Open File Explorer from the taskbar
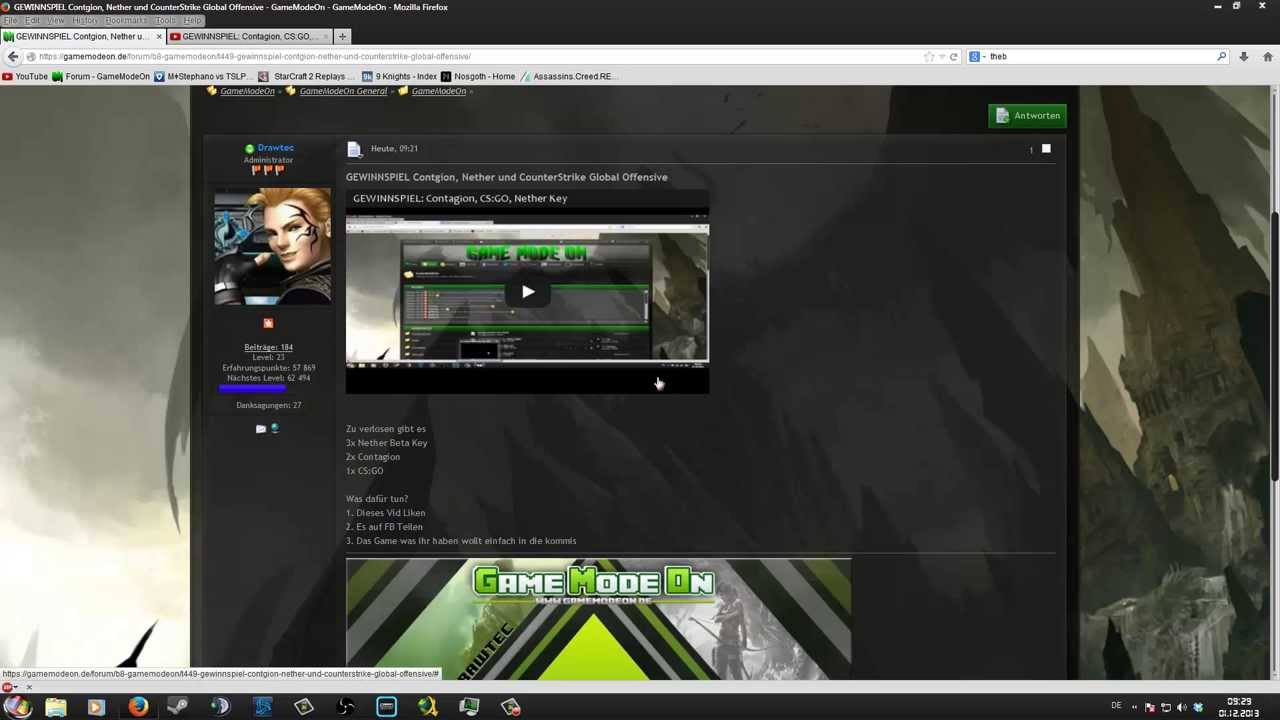Screen dimensions: 1280x720 [55, 707]
